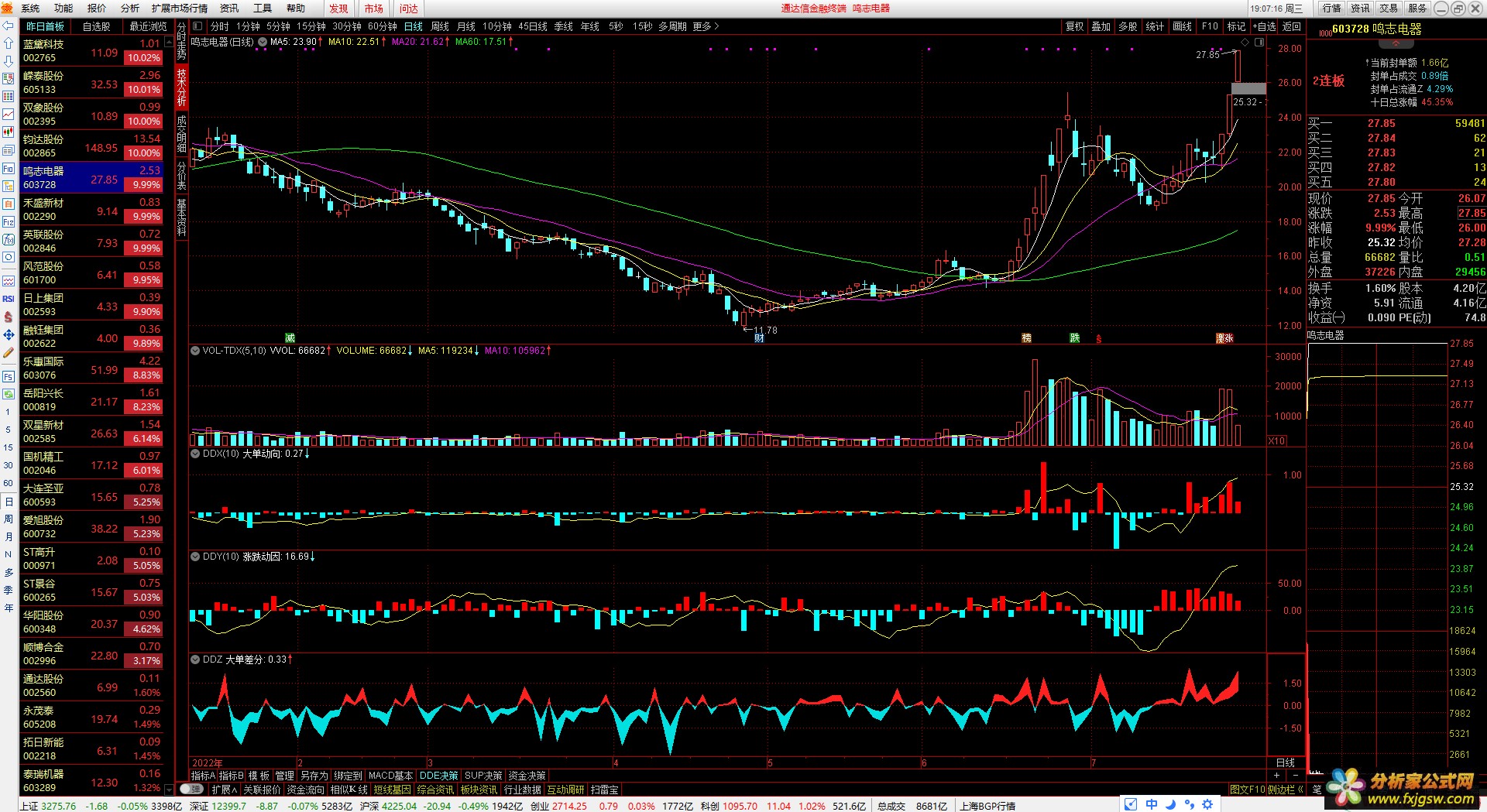Select the pencil drawing tool icon
This screenshot has height=812, width=1487.
[x=9, y=352]
